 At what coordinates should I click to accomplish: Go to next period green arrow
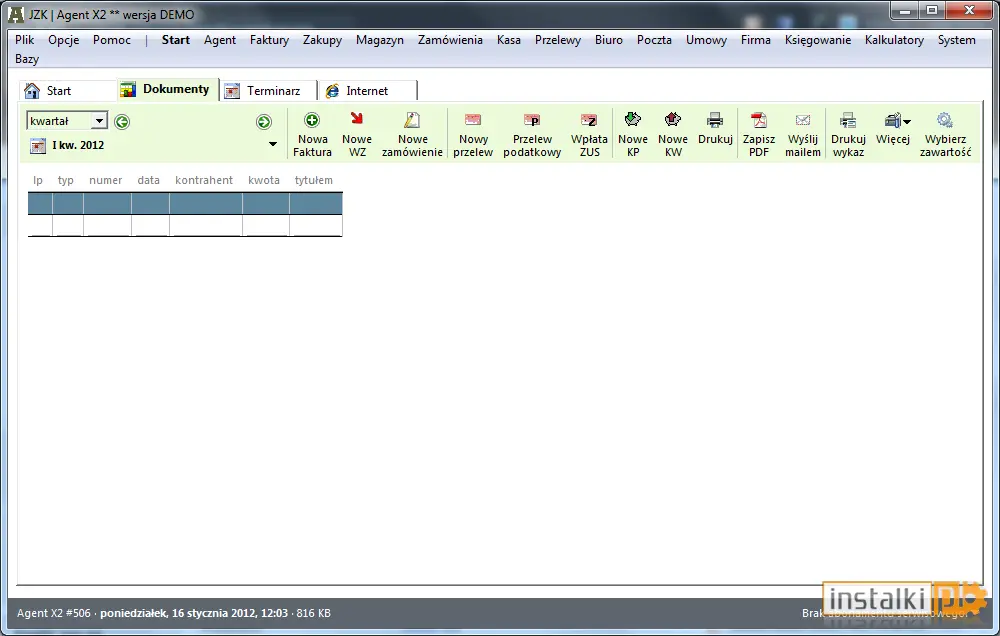(263, 121)
